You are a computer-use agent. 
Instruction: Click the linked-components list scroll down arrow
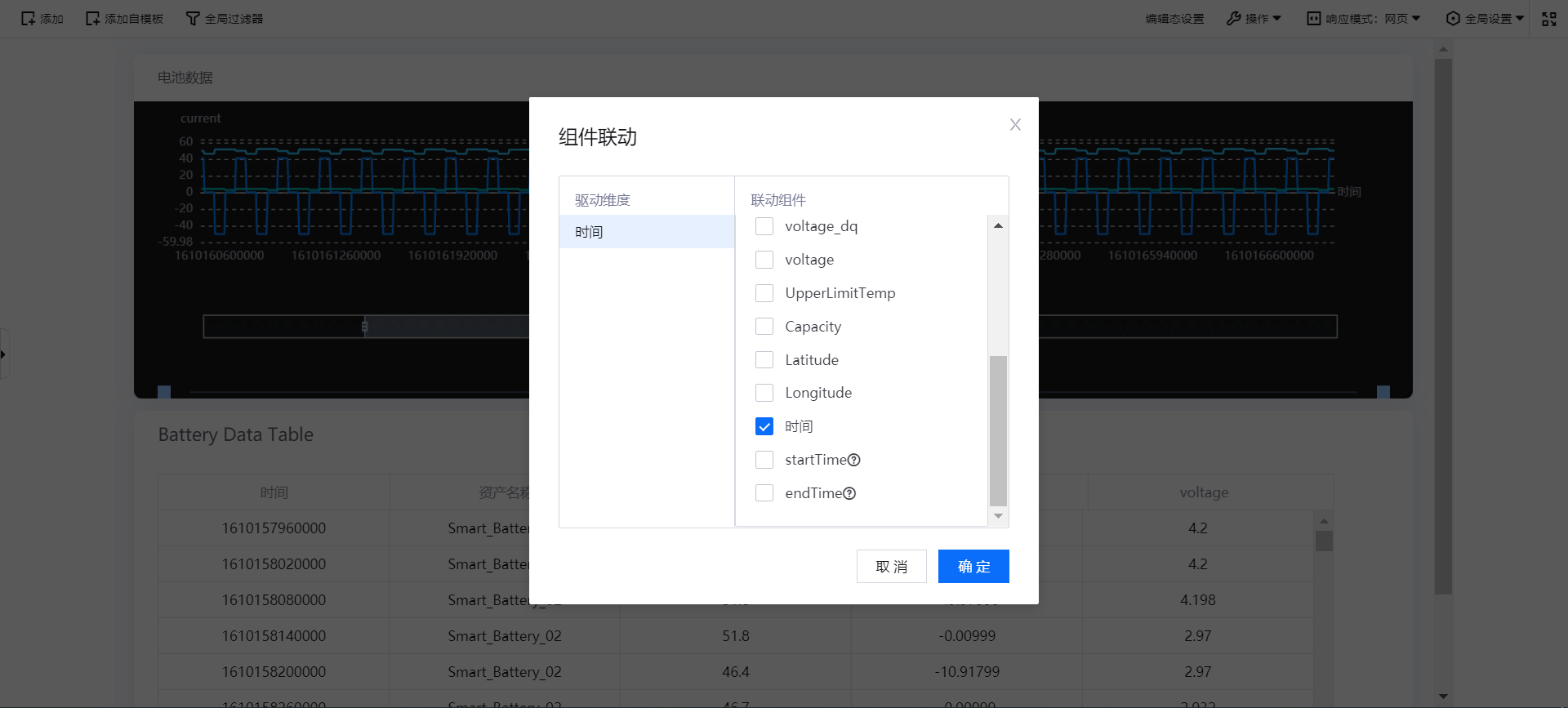click(998, 516)
